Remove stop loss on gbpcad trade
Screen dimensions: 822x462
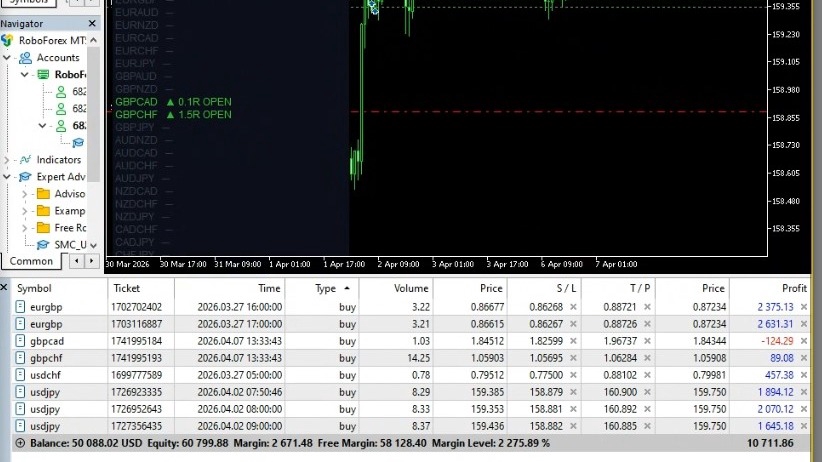573,341
